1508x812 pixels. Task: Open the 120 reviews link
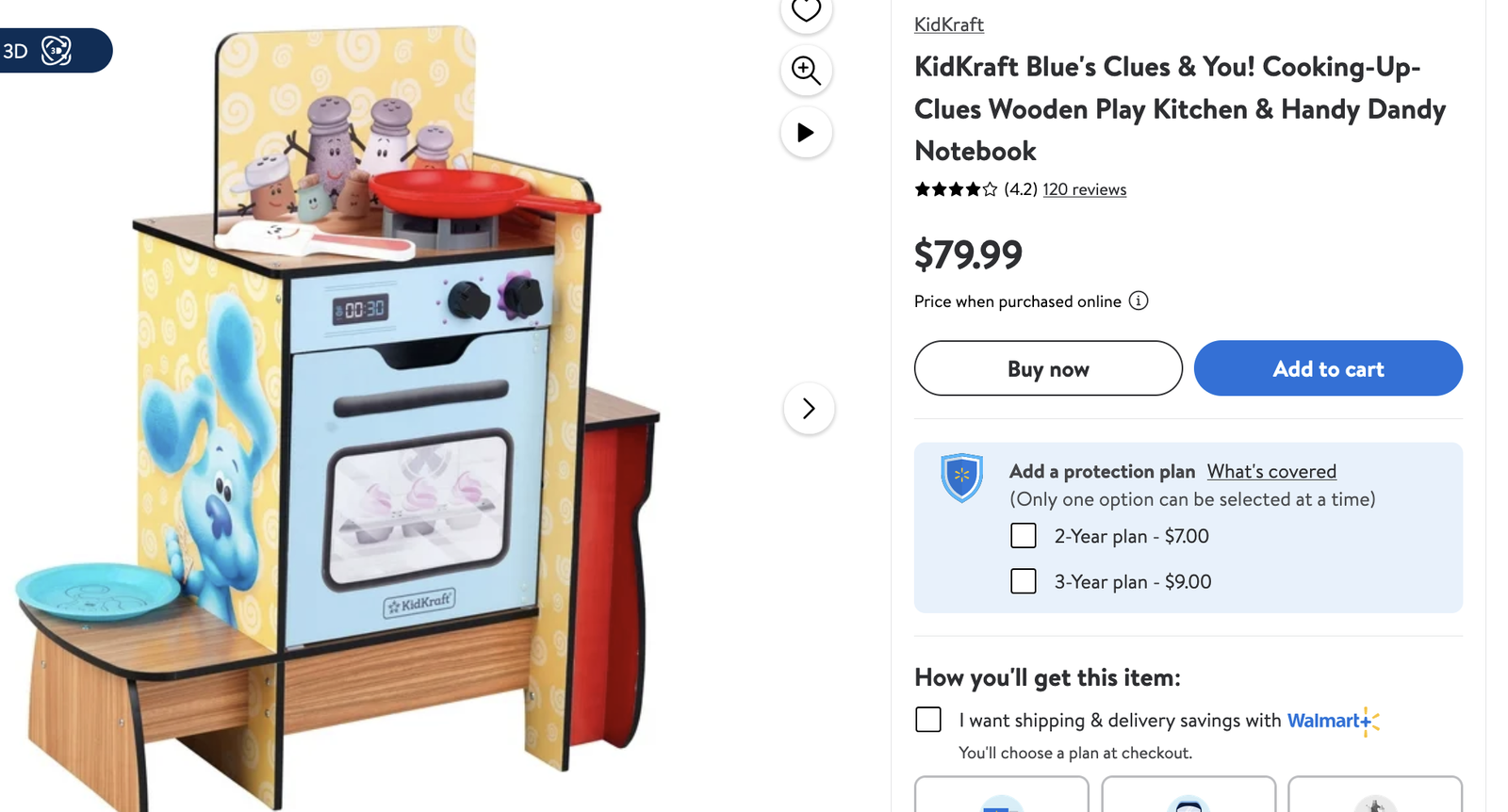point(1085,189)
